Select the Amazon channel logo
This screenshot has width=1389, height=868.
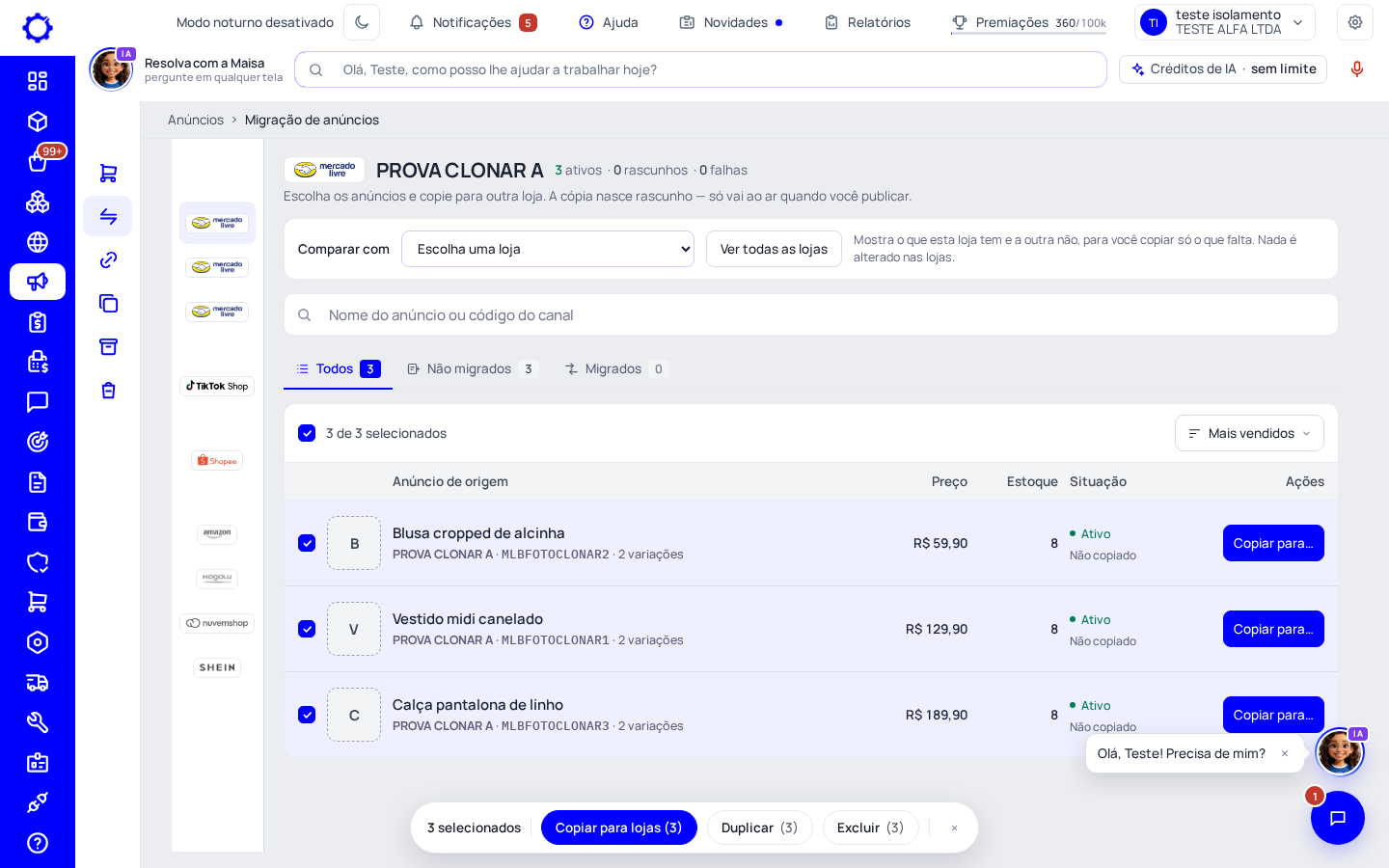[x=217, y=534]
